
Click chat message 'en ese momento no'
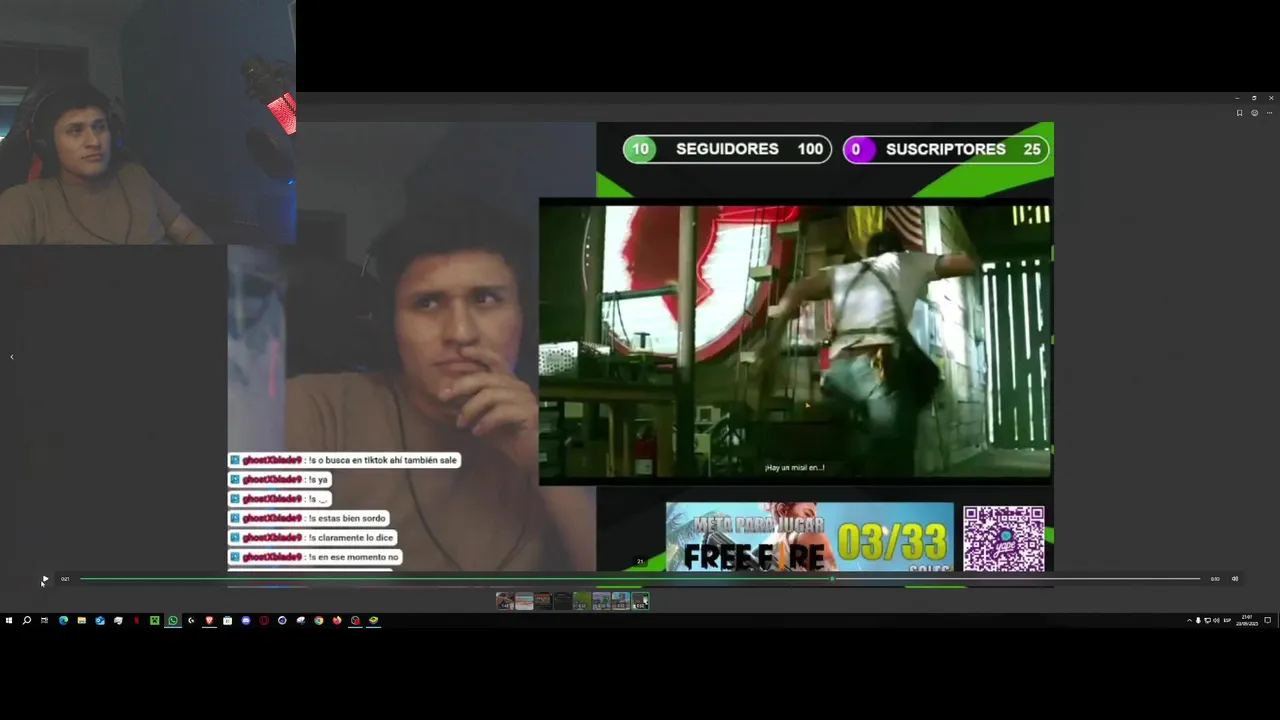point(315,557)
